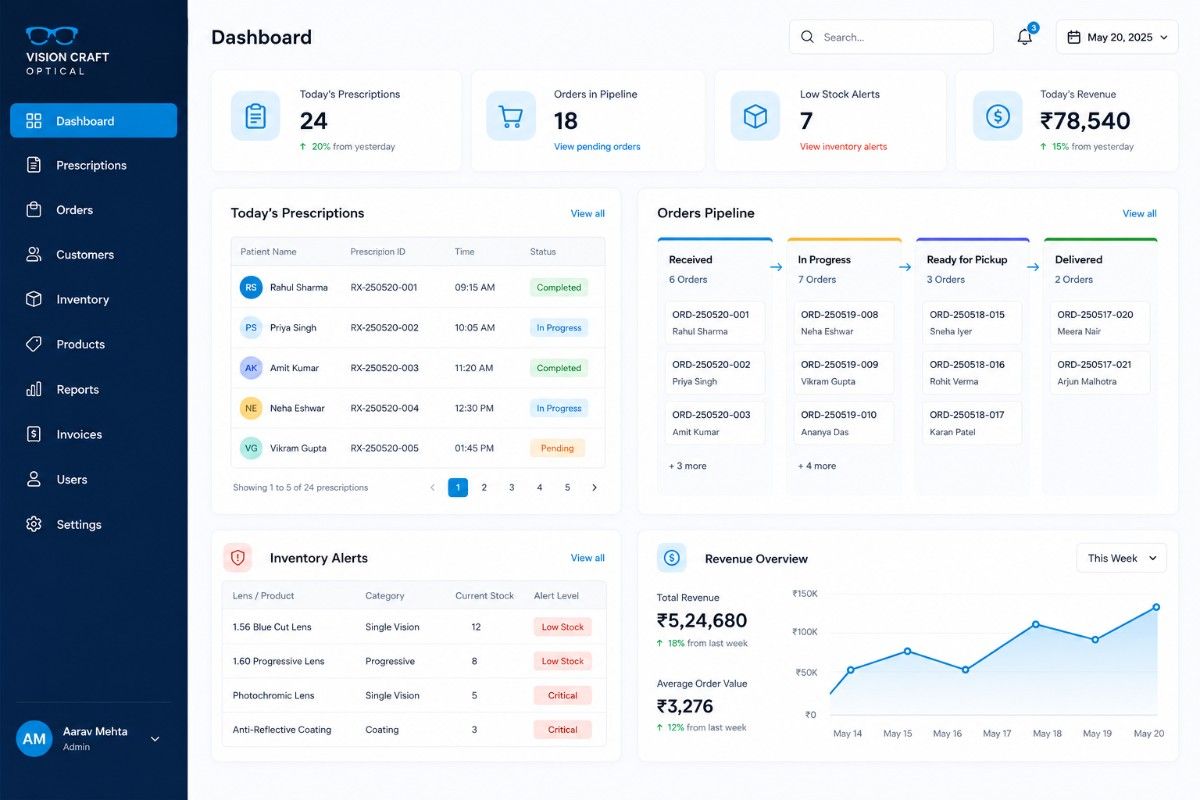Open the Reports menu item
The image size is (1200, 800).
click(94, 389)
